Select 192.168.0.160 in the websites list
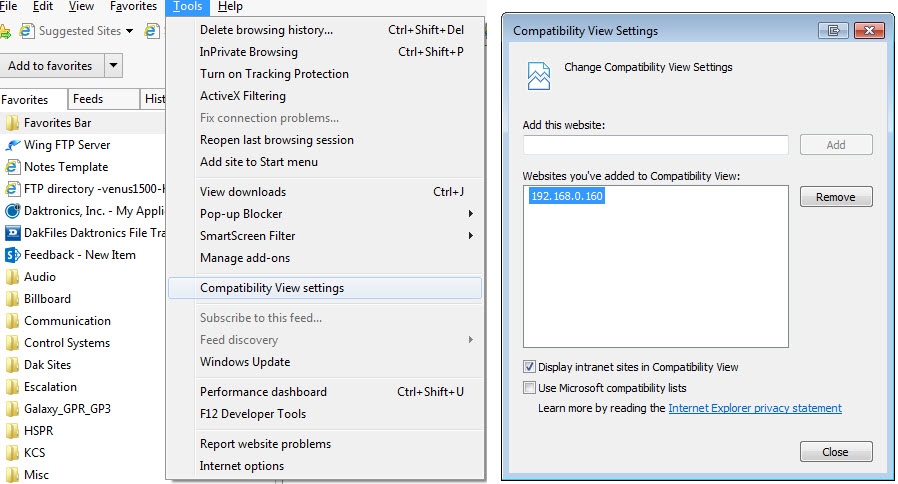Viewport: 898px width, 484px height. pos(567,197)
